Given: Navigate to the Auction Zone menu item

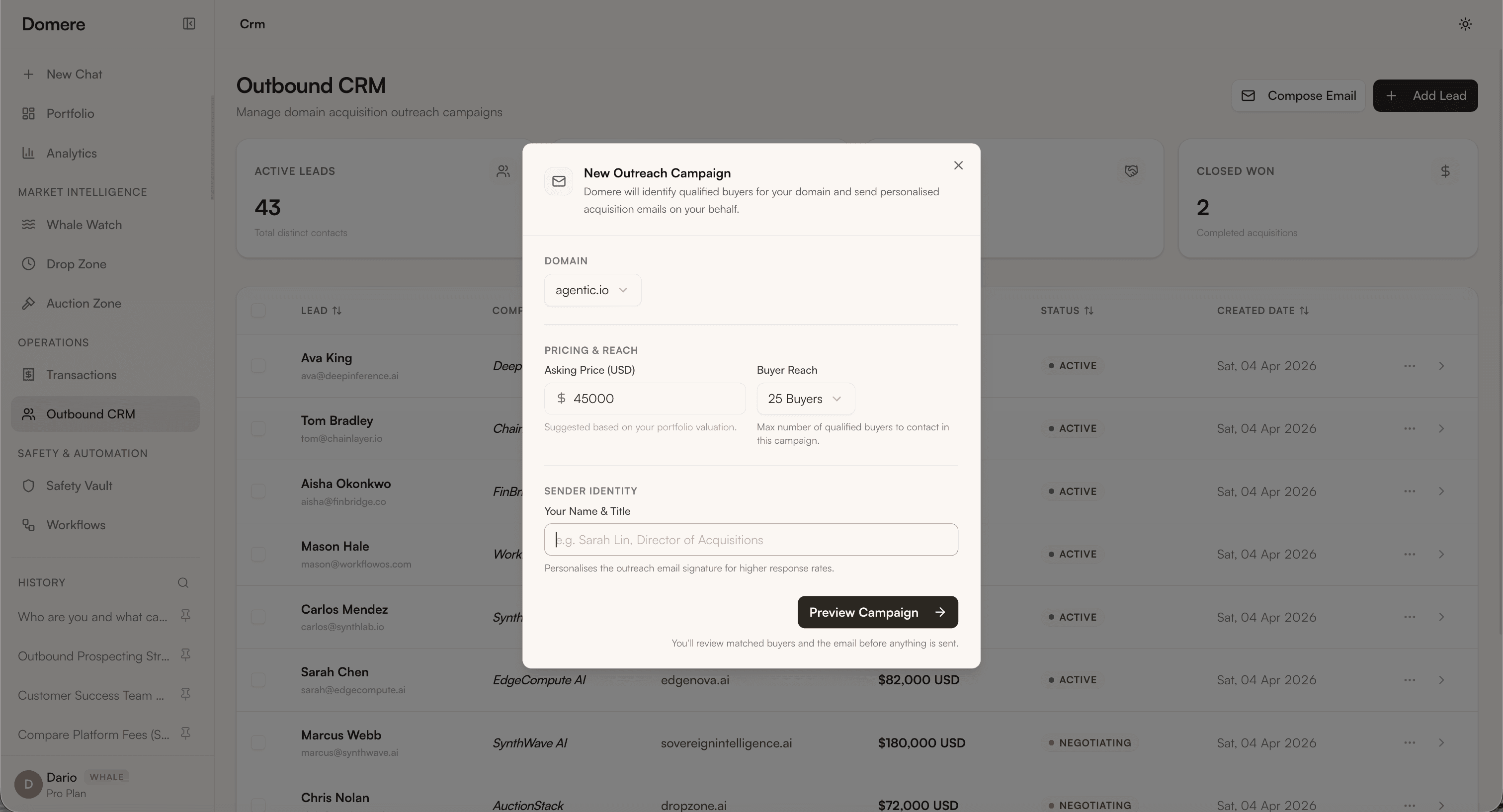Looking at the screenshot, I should [83, 303].
